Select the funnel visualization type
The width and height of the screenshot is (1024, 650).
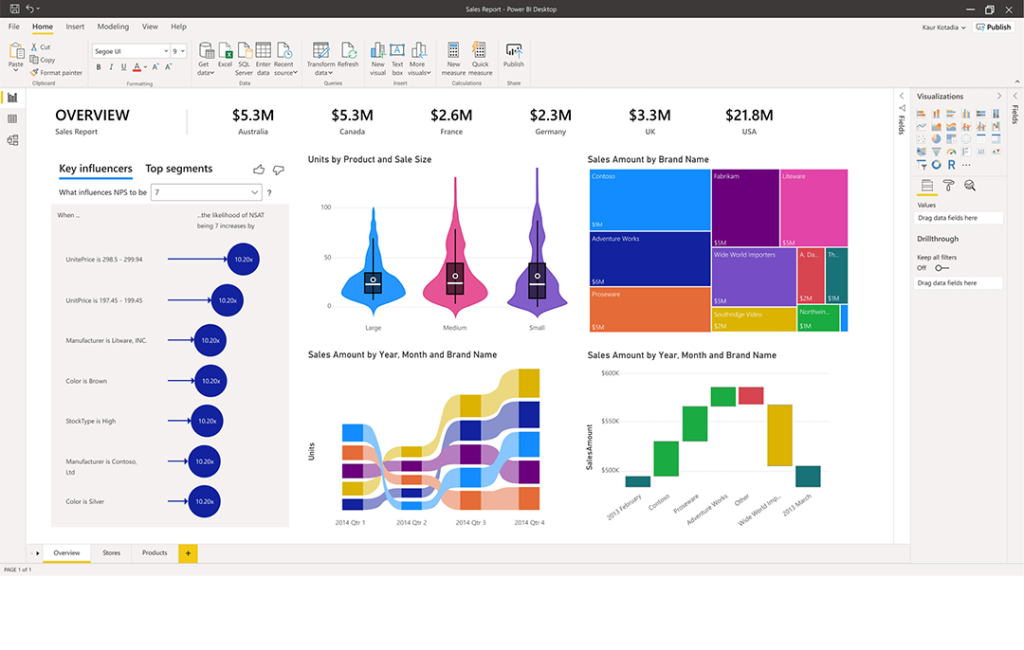point(936,152)
